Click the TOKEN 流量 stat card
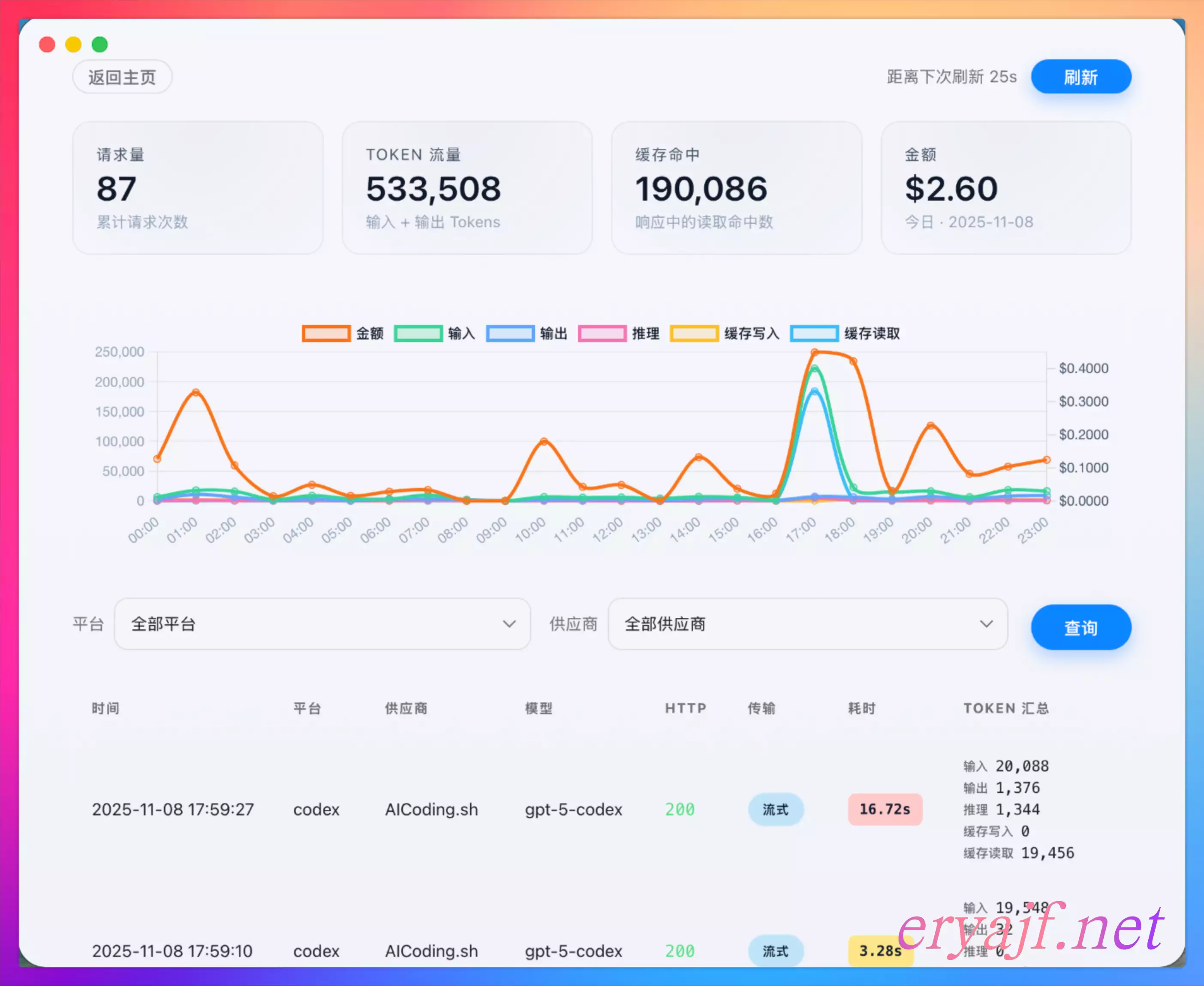1204x986 pixels. coord(467,187)
